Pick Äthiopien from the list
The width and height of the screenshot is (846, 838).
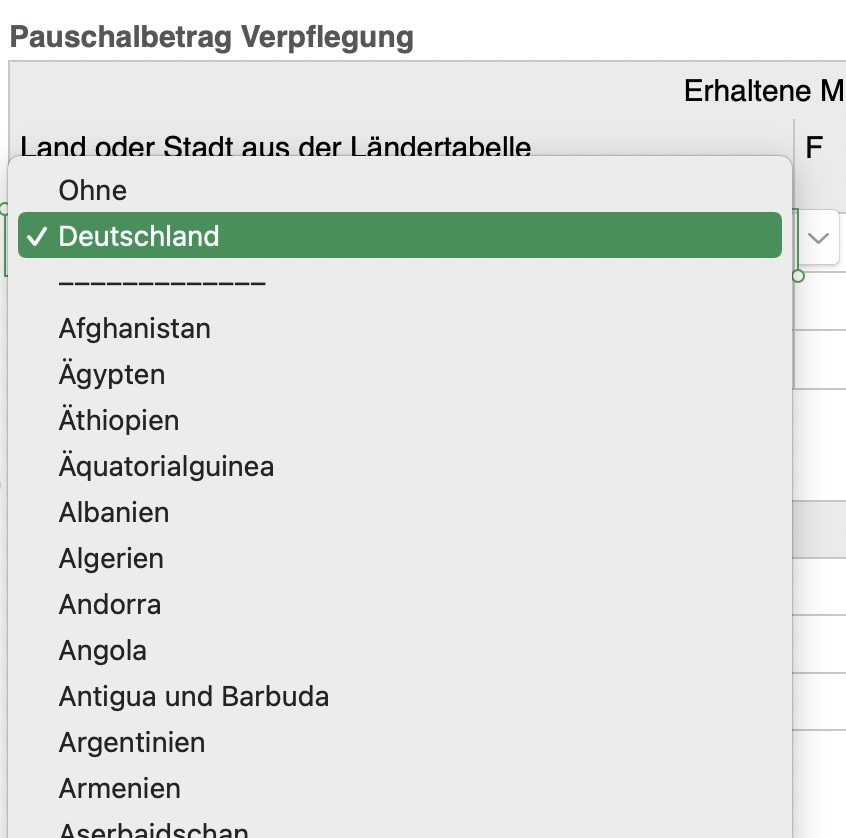[x=119, y=420]
